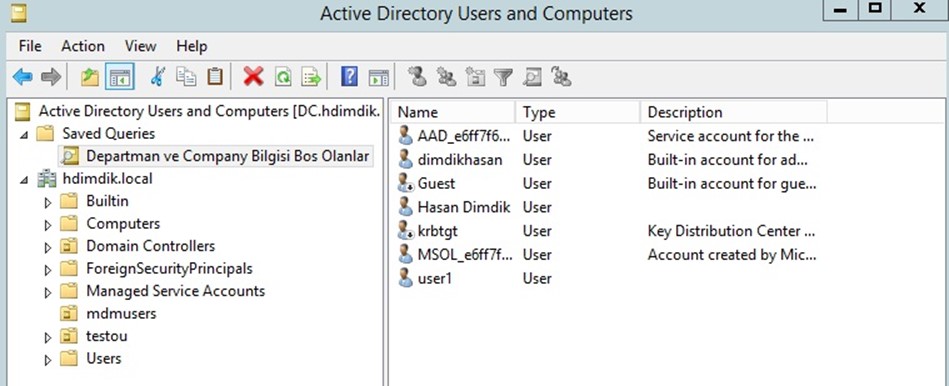Collapse the Saved Queries node arrow
Image resolution: width=949 pixels, height=386 pixels.
pos(24,134)
